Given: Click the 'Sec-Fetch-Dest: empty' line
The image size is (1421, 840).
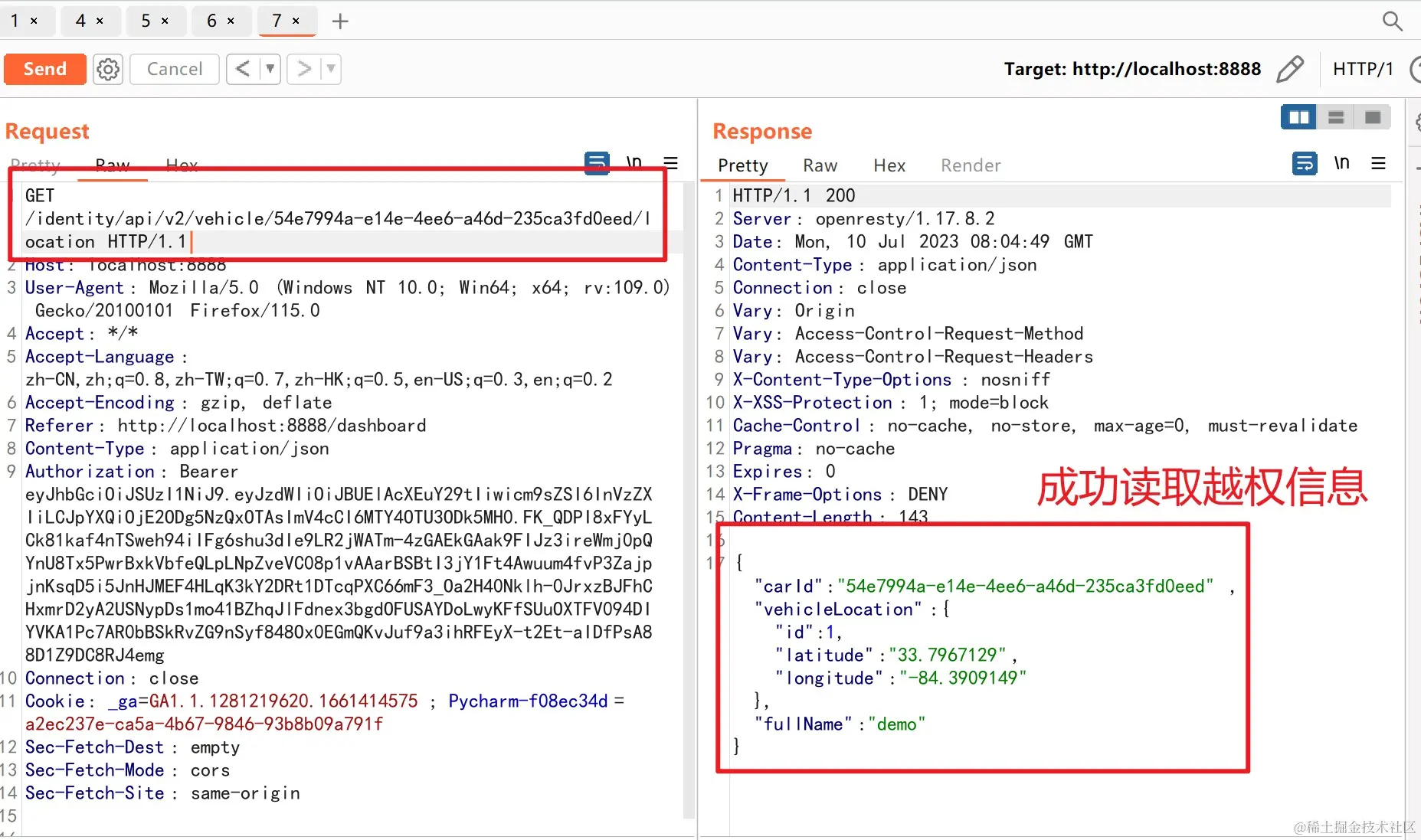Looking at the screenshot, I should coord(133,747).
